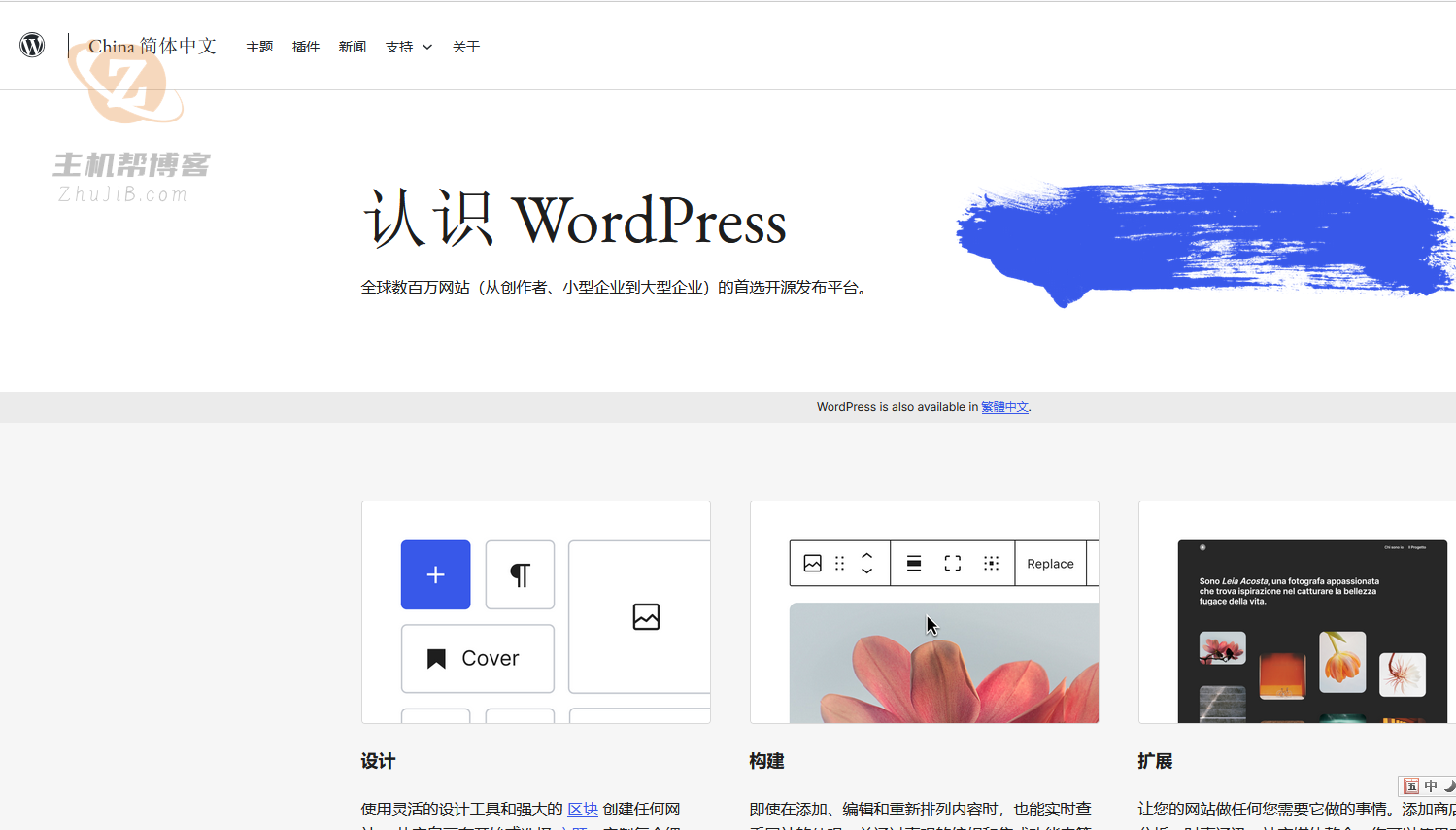Click the 扩展 heading
The width and height of the screenshot is (1456, 830).
tap(1156, 761)
